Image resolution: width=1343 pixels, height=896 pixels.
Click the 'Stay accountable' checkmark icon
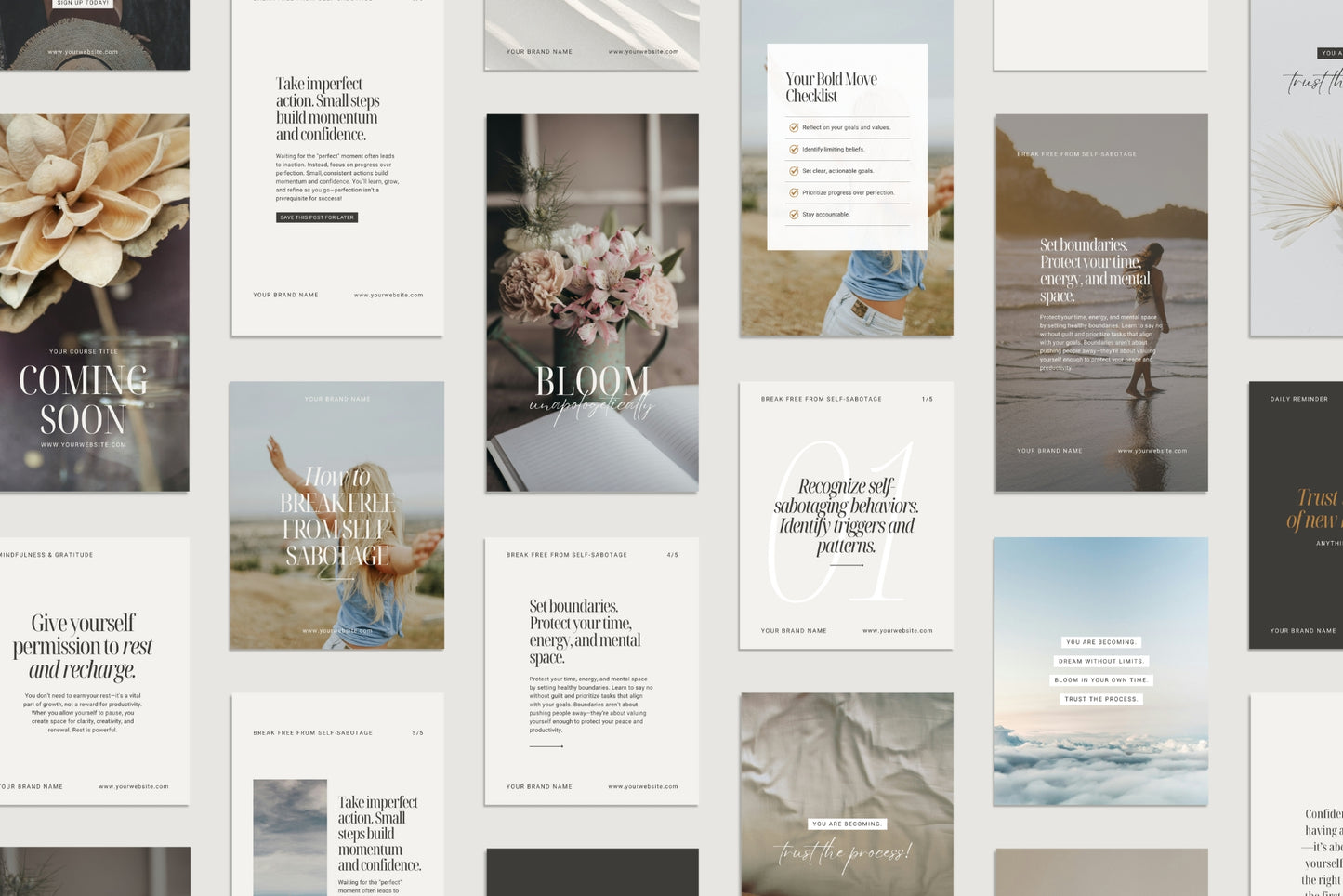794,214
